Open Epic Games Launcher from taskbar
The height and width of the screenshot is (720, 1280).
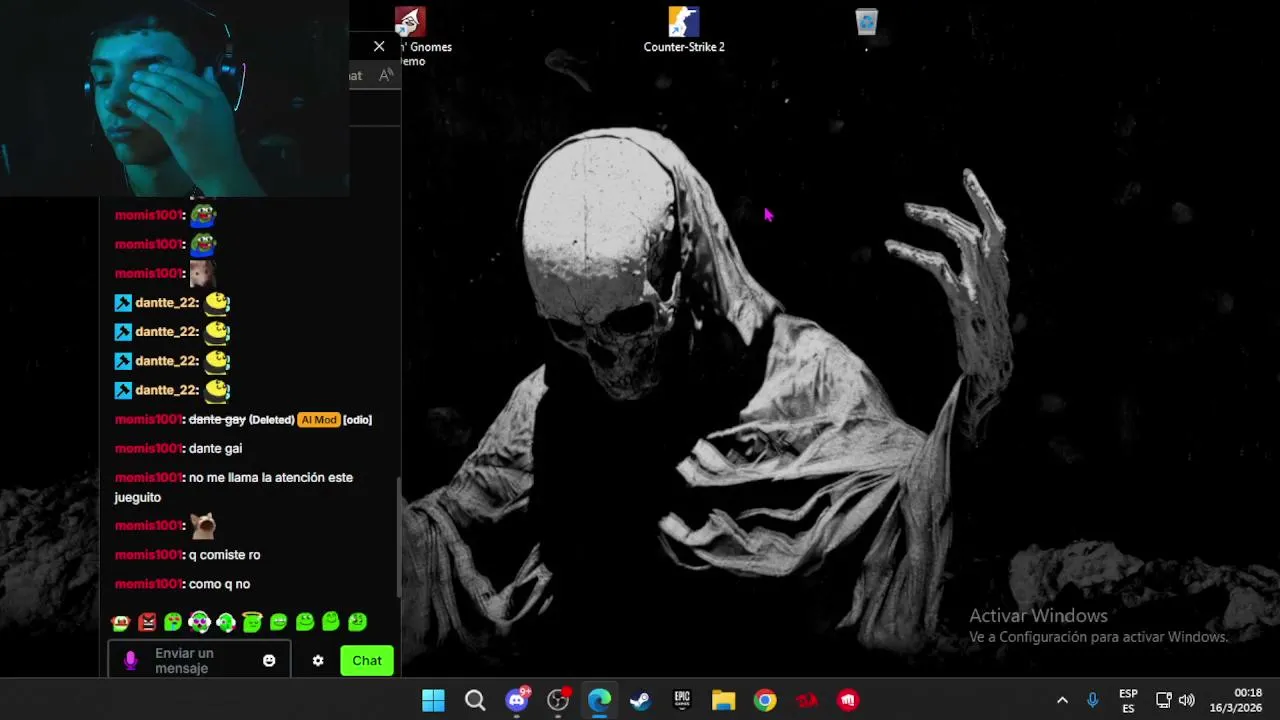click(x=682, y=700)
